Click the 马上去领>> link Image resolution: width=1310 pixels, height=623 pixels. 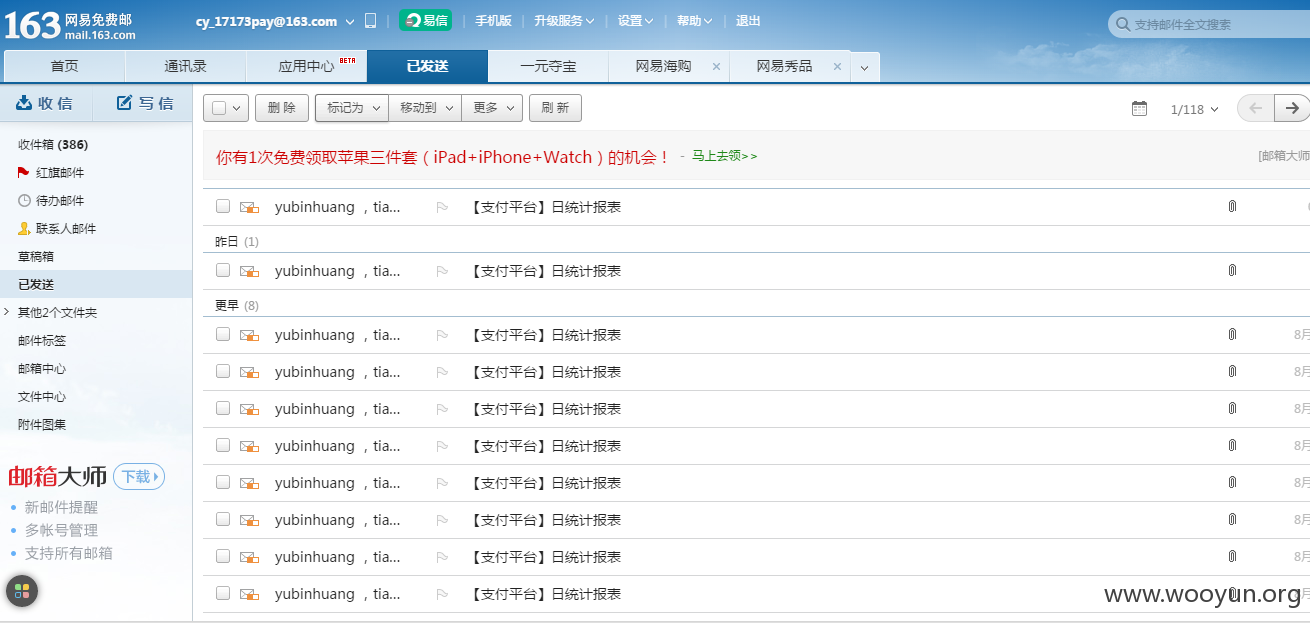point(724,156)
